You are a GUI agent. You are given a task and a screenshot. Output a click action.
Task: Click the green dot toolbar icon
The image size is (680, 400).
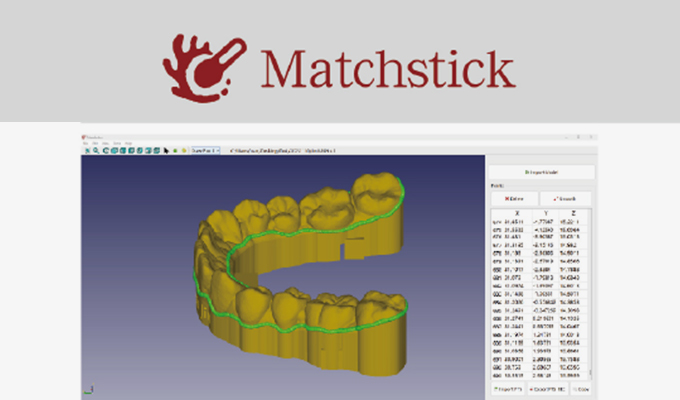pos(175,151)
